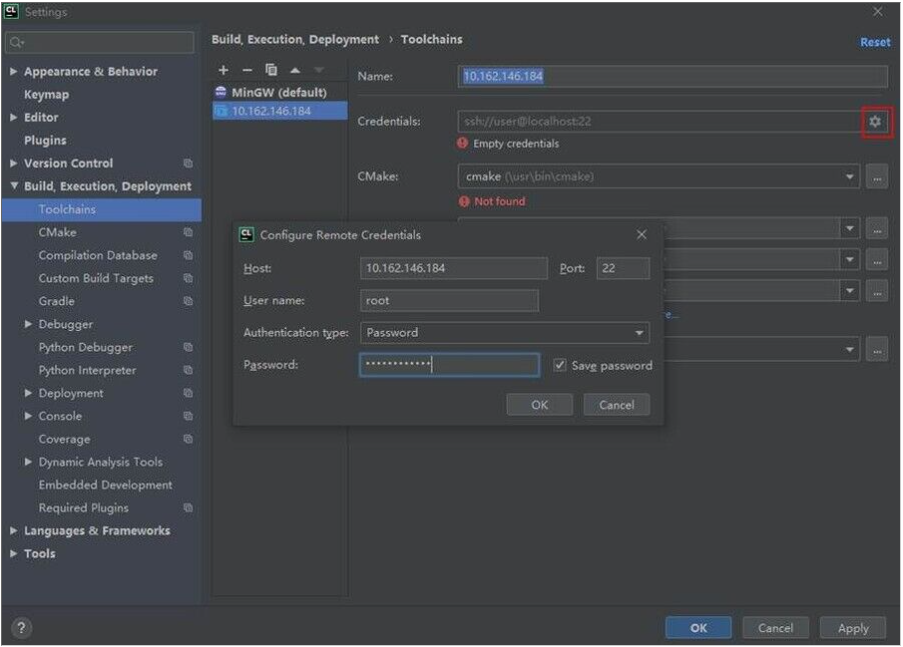This screenshot has width=903, height=647.
Task: Click the Host input field
Action: pos(453,268)
